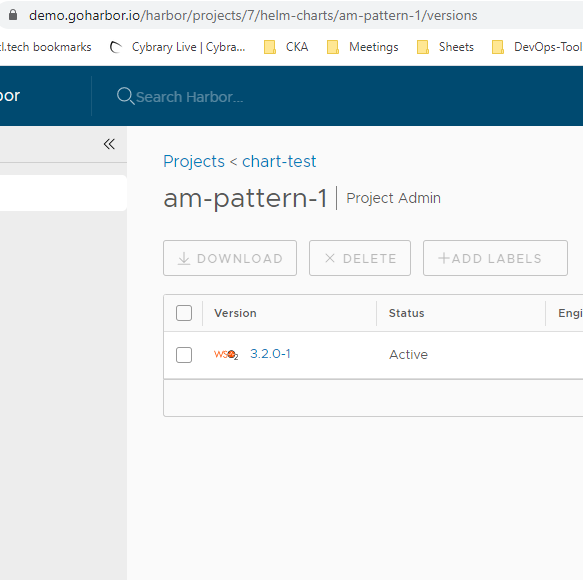Sort by the Status column header
The image size is (583, 580).
tap(406, 313)
